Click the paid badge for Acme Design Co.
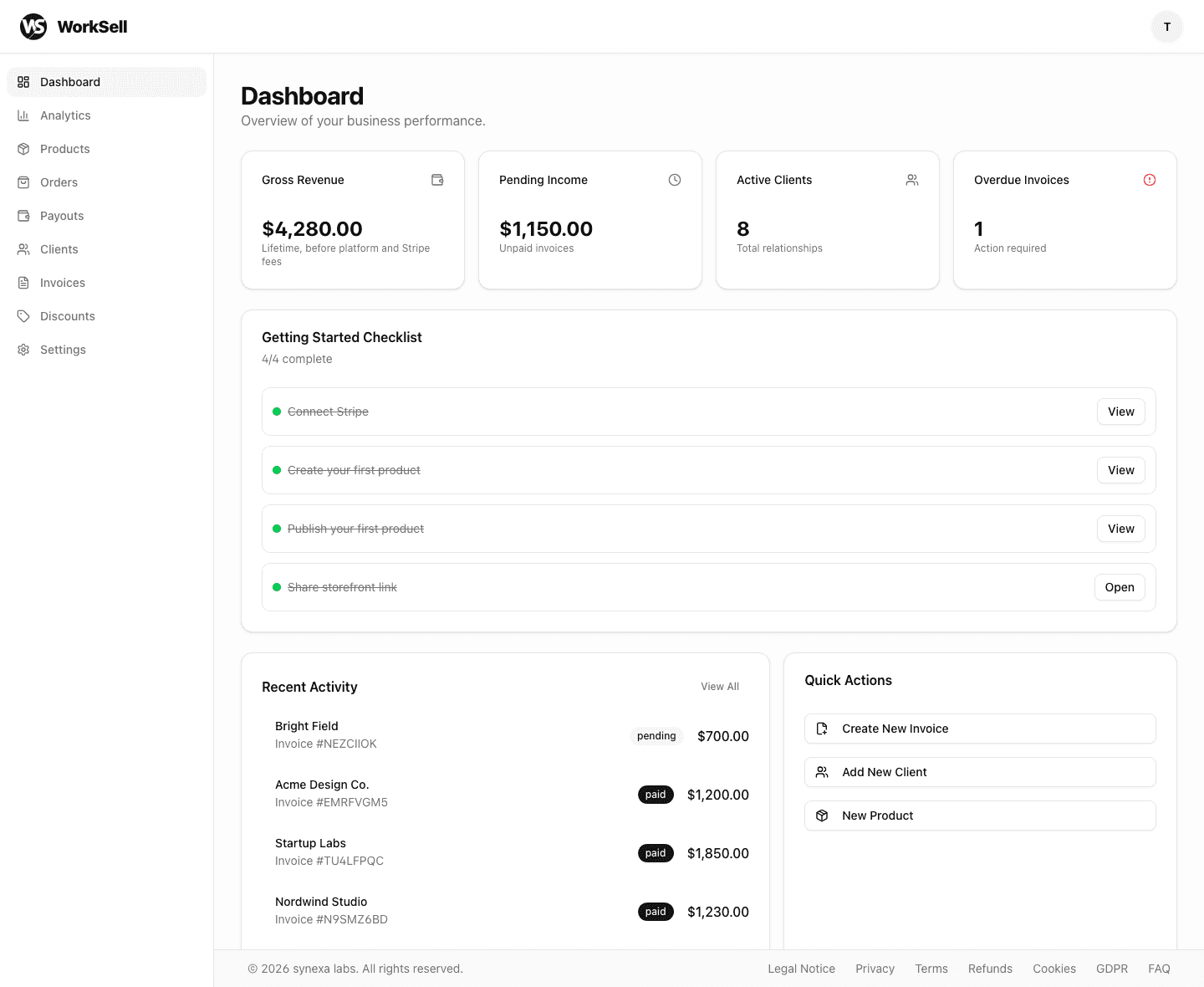The height and width of the screenshot is (987, 1204). pos(656,795)
